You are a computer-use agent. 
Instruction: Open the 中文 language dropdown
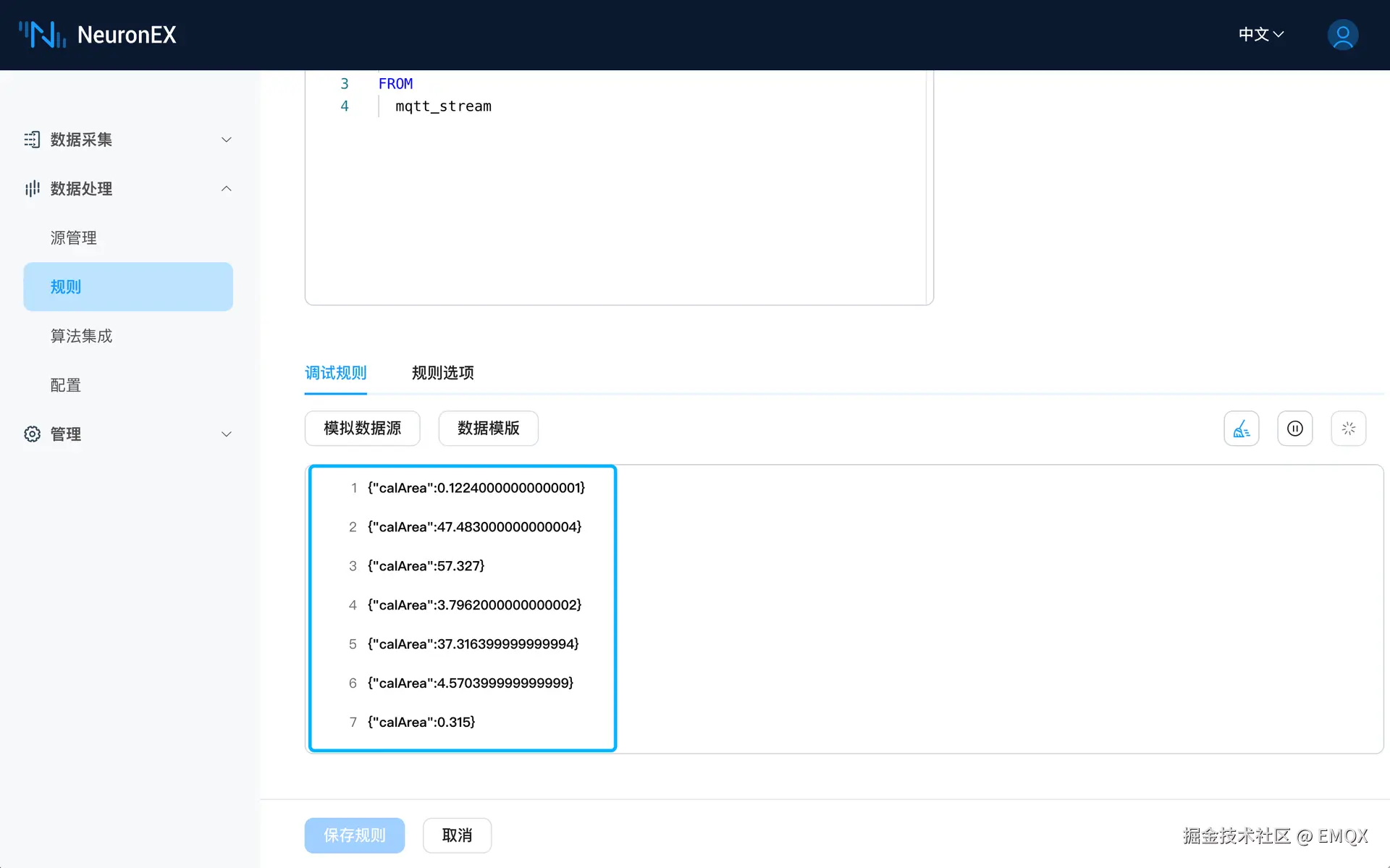pyautogui.click(x=1260, y=35)
